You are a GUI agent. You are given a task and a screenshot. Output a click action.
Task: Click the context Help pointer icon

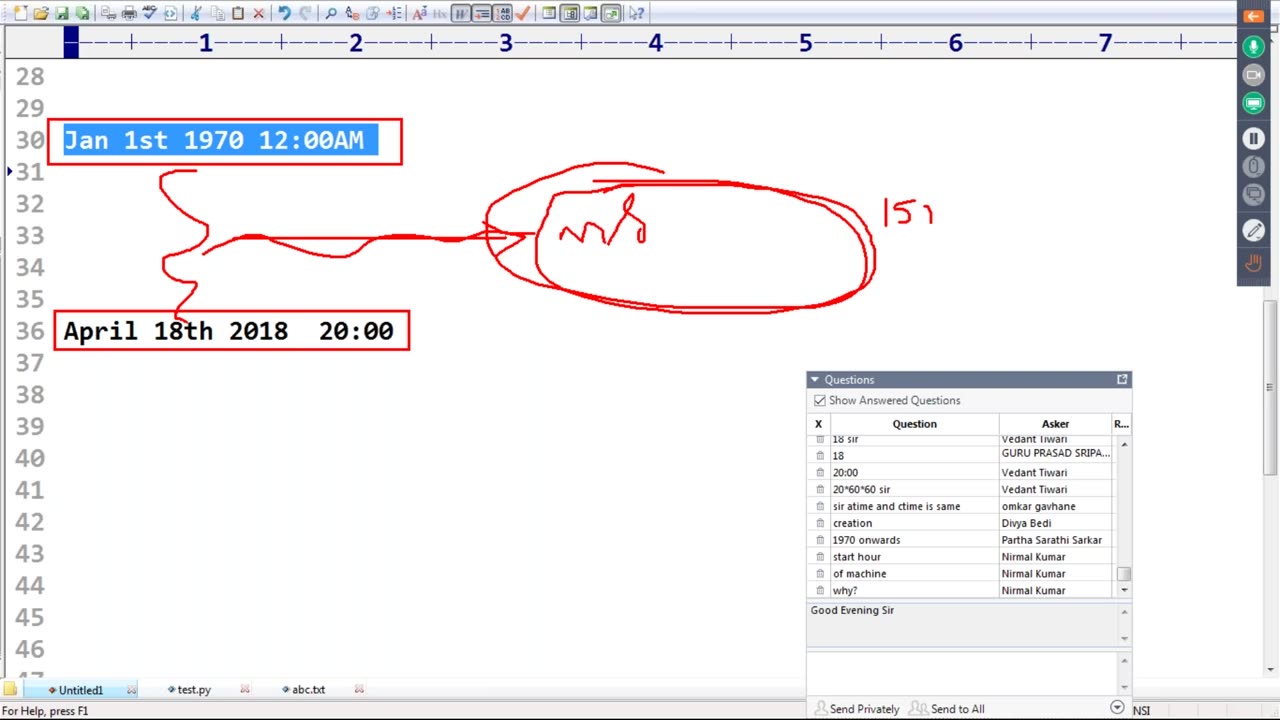(637, 14)
